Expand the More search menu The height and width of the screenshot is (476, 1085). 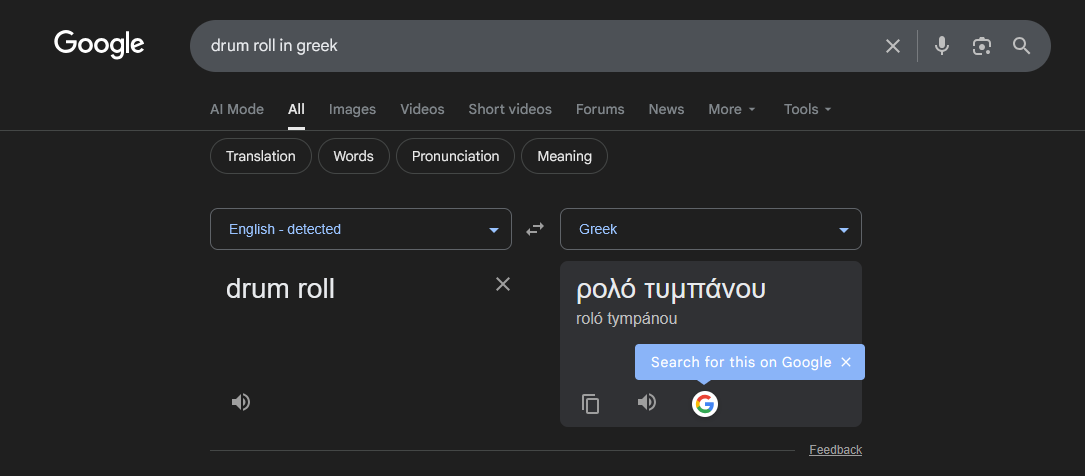tap(732, 109)
